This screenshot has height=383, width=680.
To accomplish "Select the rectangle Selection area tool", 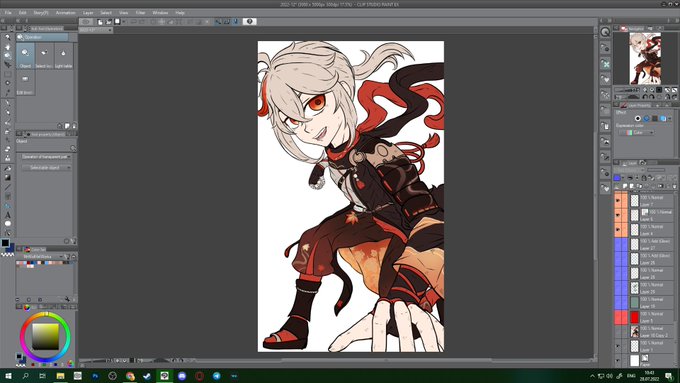I will [x=7, y=75].
